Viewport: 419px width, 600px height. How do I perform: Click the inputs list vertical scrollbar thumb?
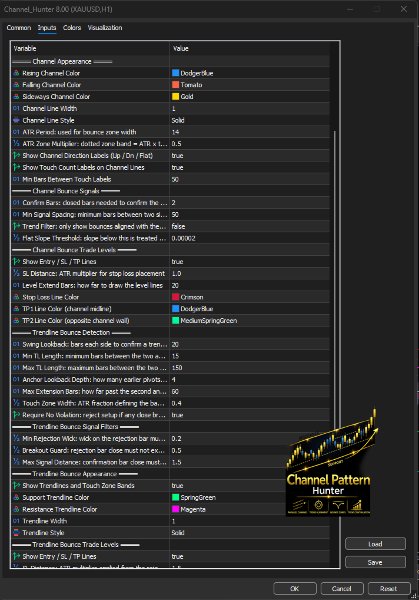coord(335,279)
